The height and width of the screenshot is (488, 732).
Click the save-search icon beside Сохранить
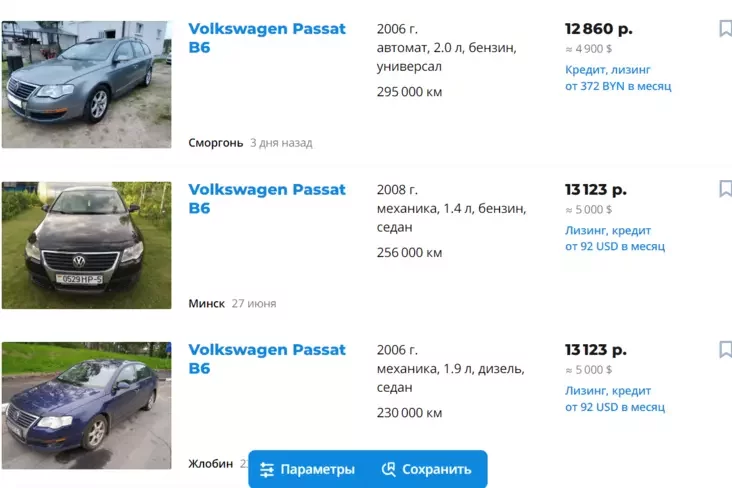[x=388, y=469]
